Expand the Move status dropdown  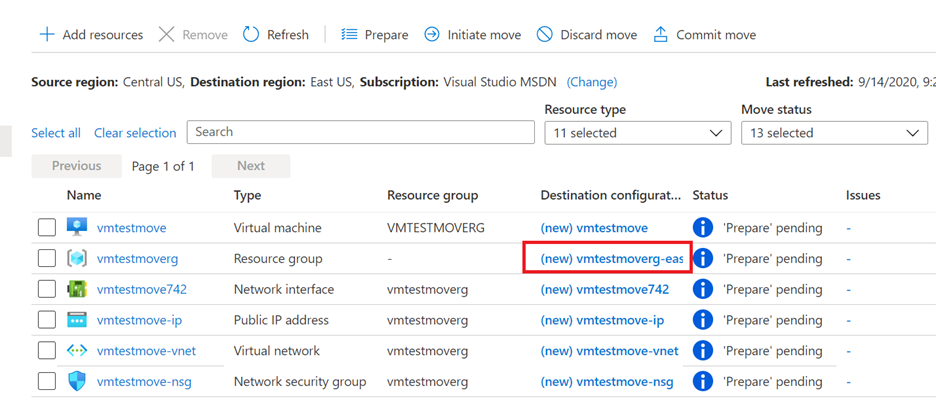point(834,133)
